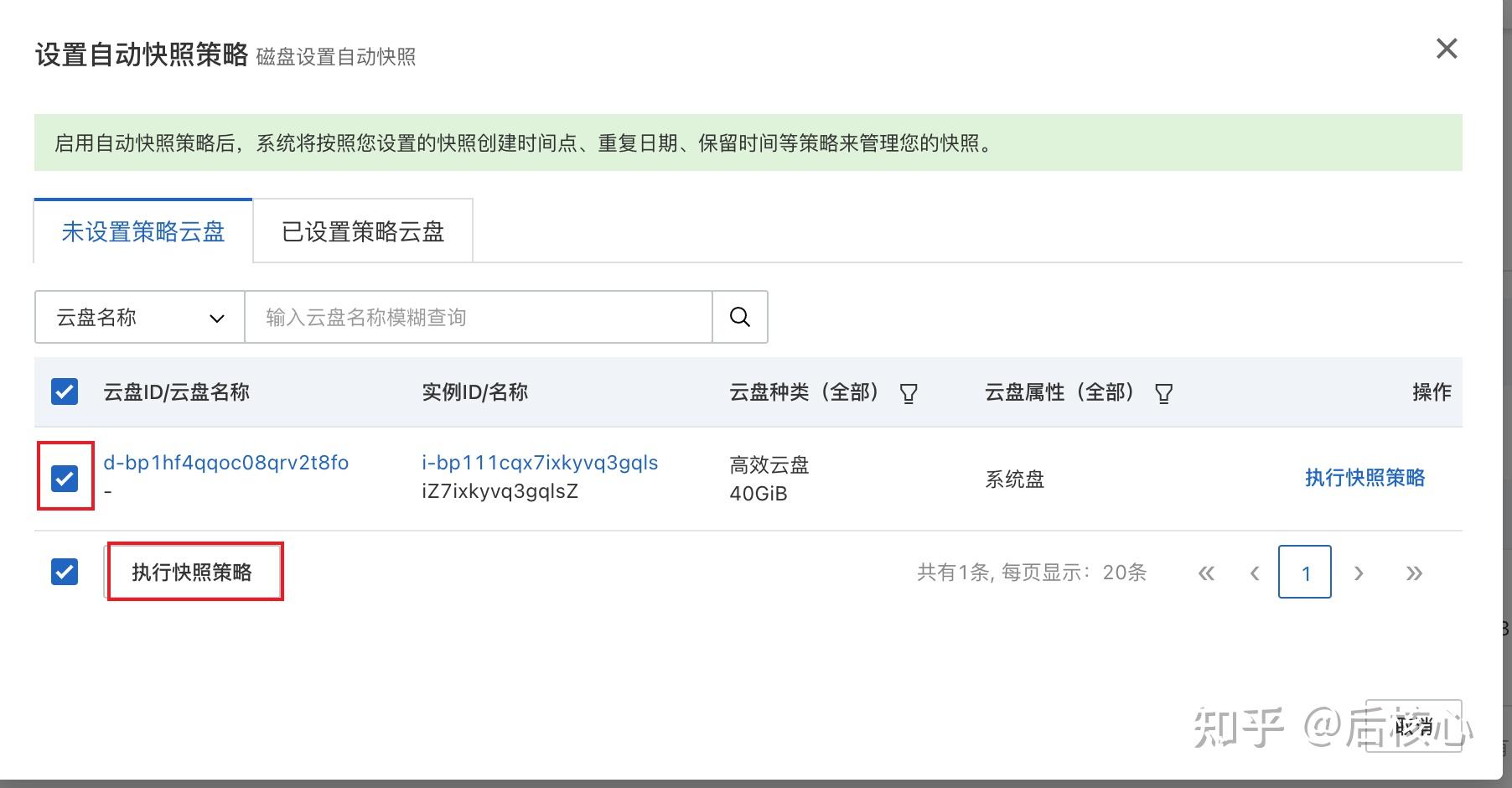The width and height of the screenshot is (1512, 788).
Task: Close the 设置自动快照策略 dialog
Action: [1447, 49]
